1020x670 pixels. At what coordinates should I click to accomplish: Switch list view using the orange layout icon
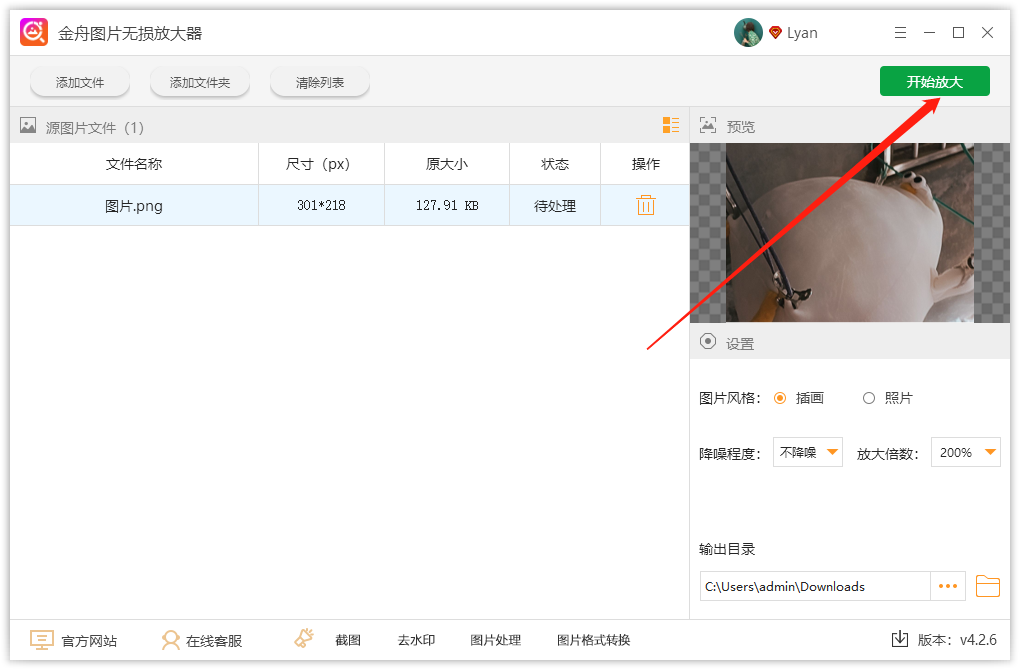tap(671, 125)
